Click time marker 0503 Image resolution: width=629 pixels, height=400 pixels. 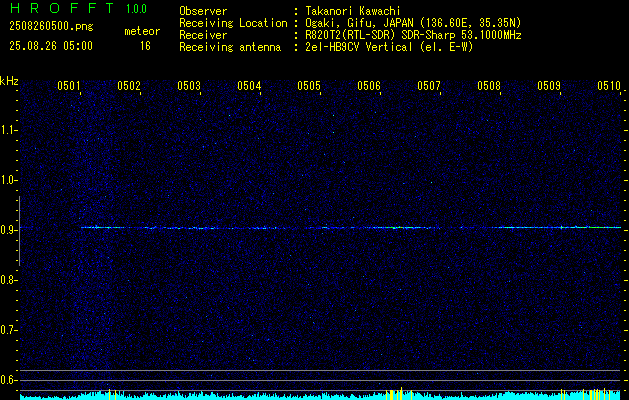pyautogui.click(x=189, y=85)
